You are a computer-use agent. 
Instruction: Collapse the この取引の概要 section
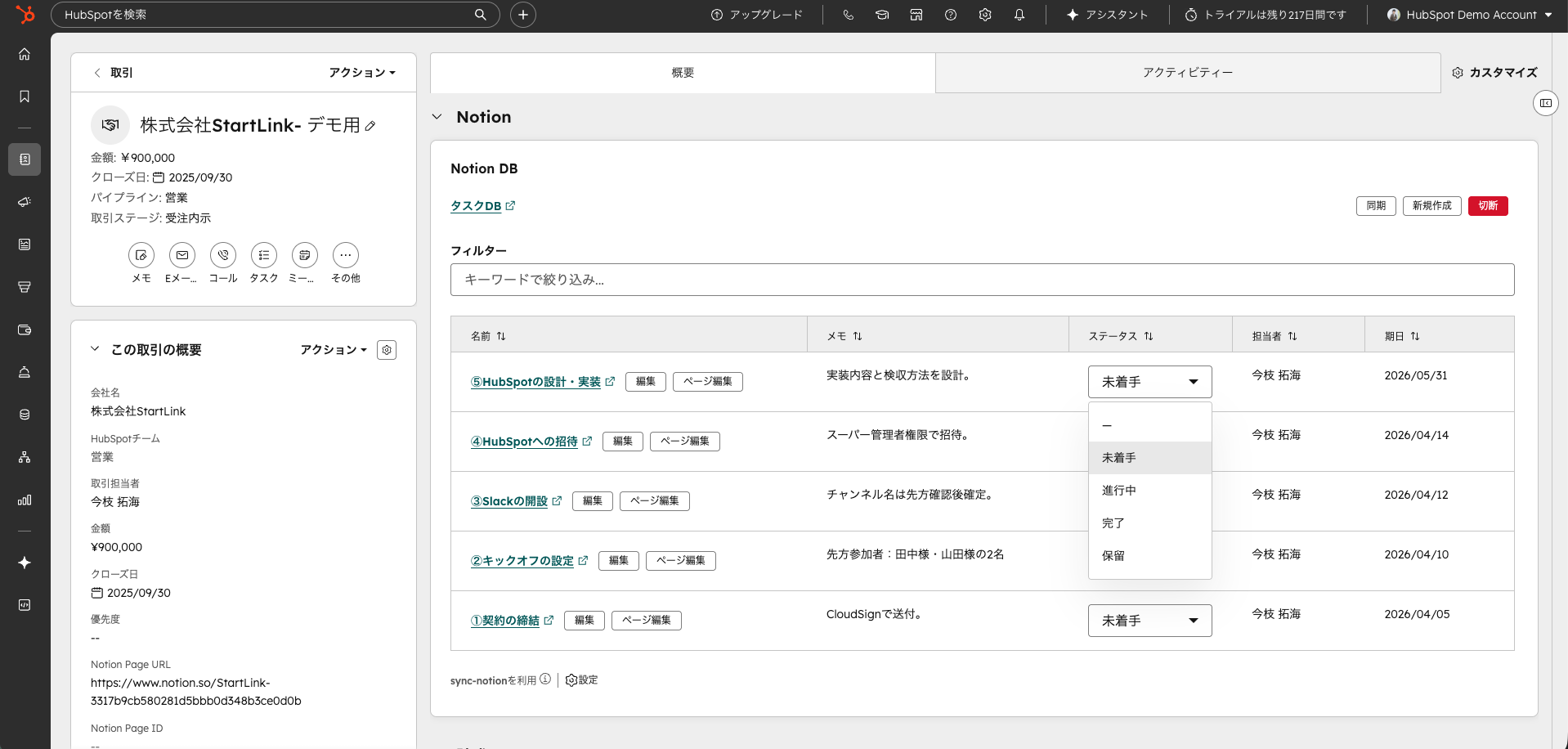[x=95, y=349]
